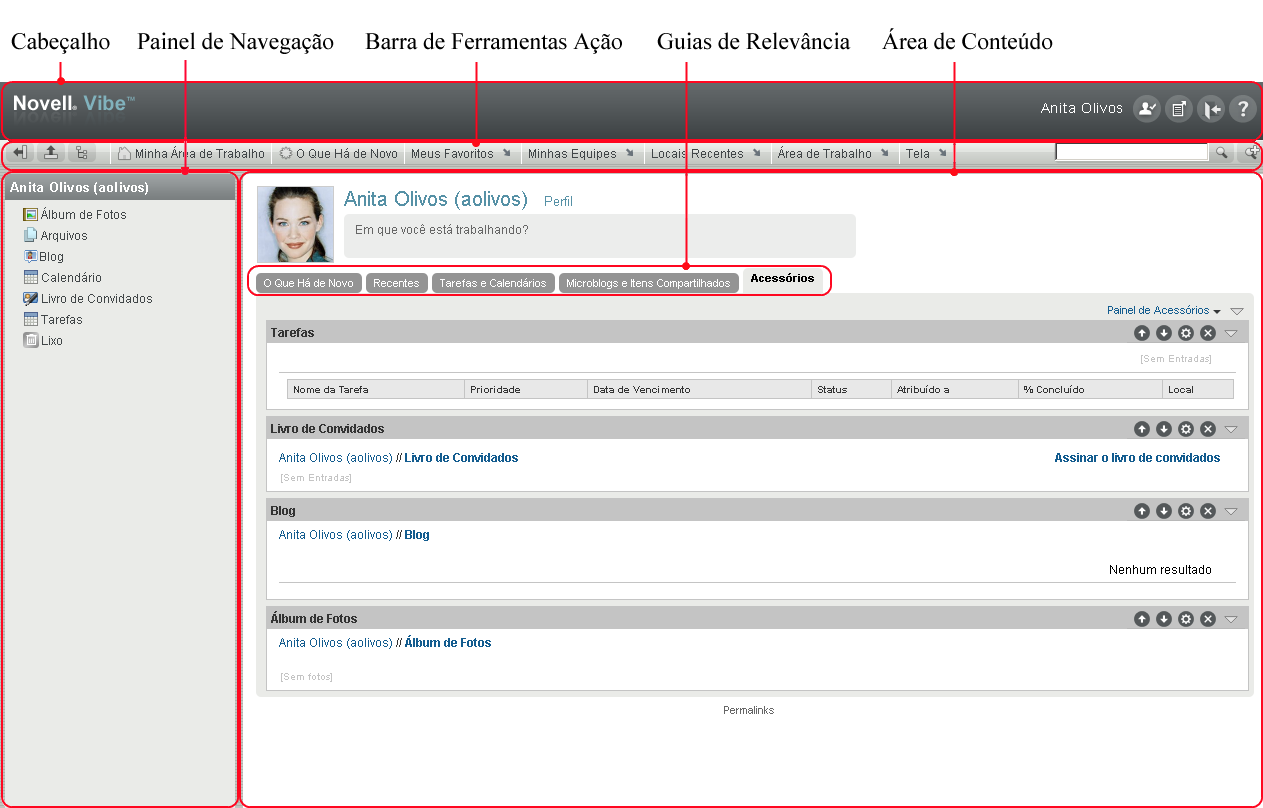1263x808 pixels.
Task: Open the Permalinks link
Action: click(749, 710)
